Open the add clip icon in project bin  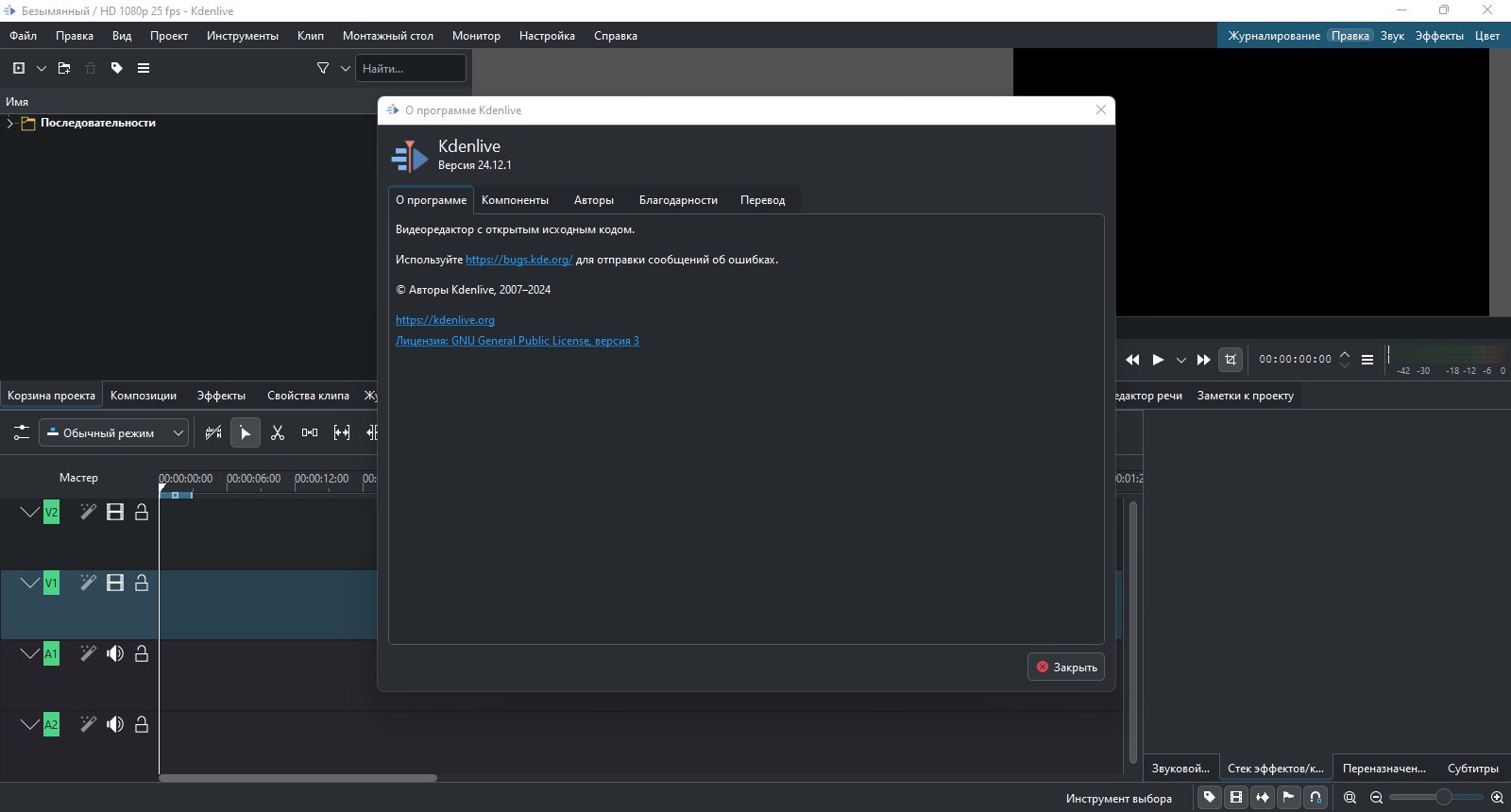pyautogui.click(x=19, y=68)
